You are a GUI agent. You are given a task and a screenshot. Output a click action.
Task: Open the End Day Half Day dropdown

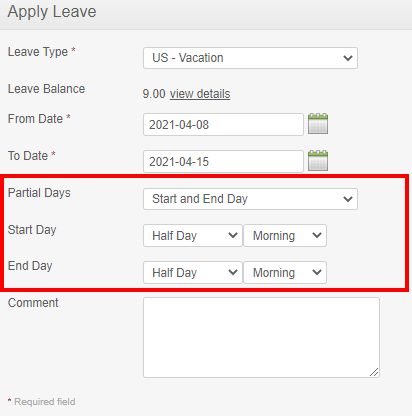pyautogui.click(x=193, y=273)
